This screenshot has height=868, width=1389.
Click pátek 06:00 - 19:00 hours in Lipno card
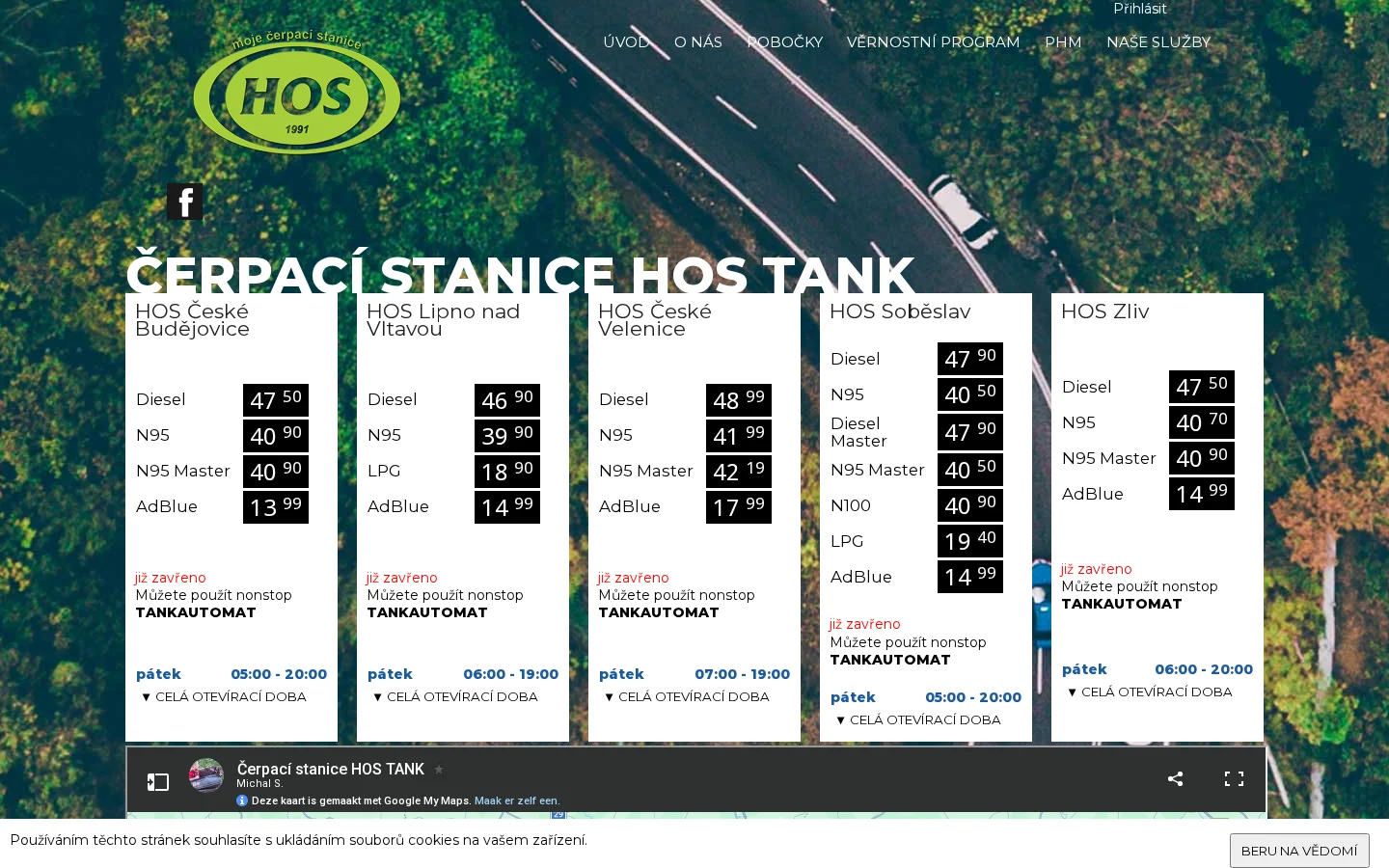click(463, 674)
